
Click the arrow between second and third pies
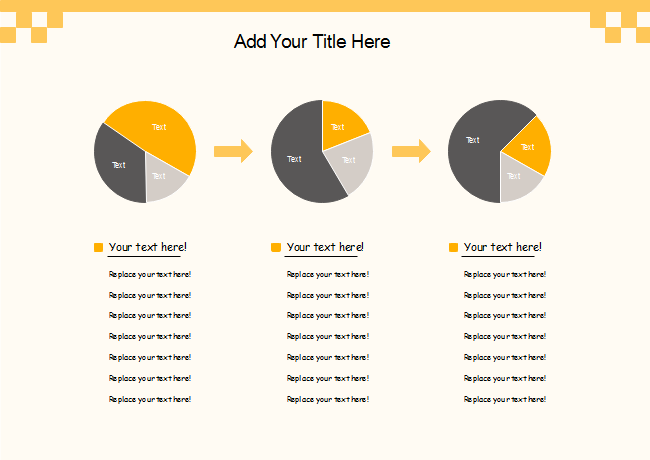pos(410,151)
